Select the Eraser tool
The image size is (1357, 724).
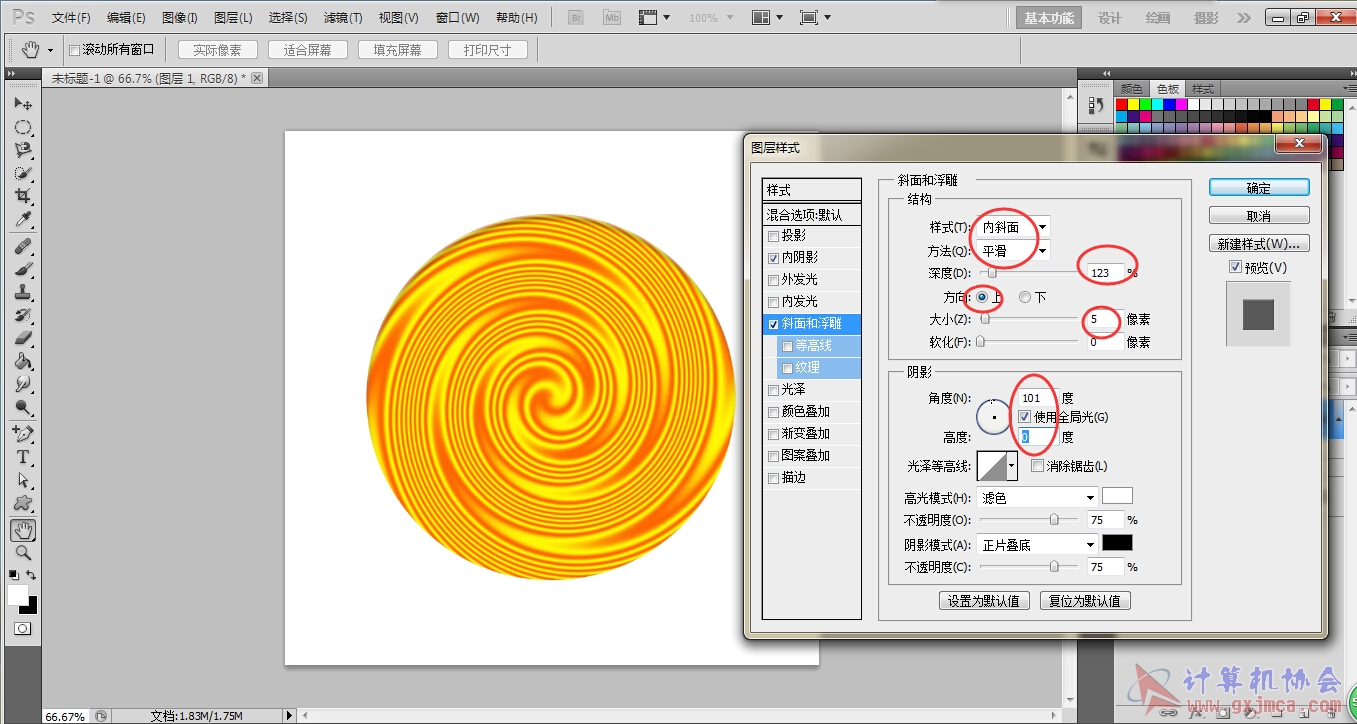(x=23, y=338)
